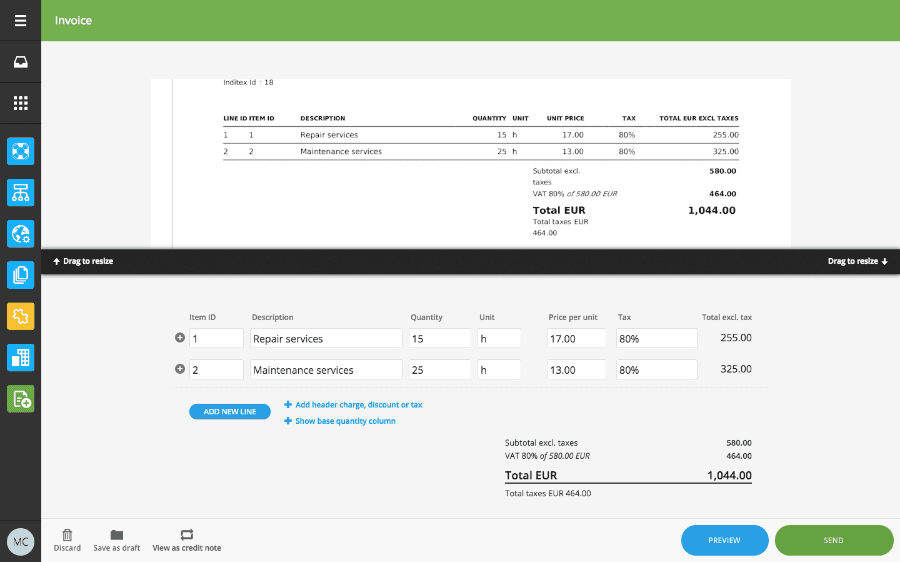Click Add header charge, discount or tax
Viewport: 900px width, 562px height.
click(353, 405)
